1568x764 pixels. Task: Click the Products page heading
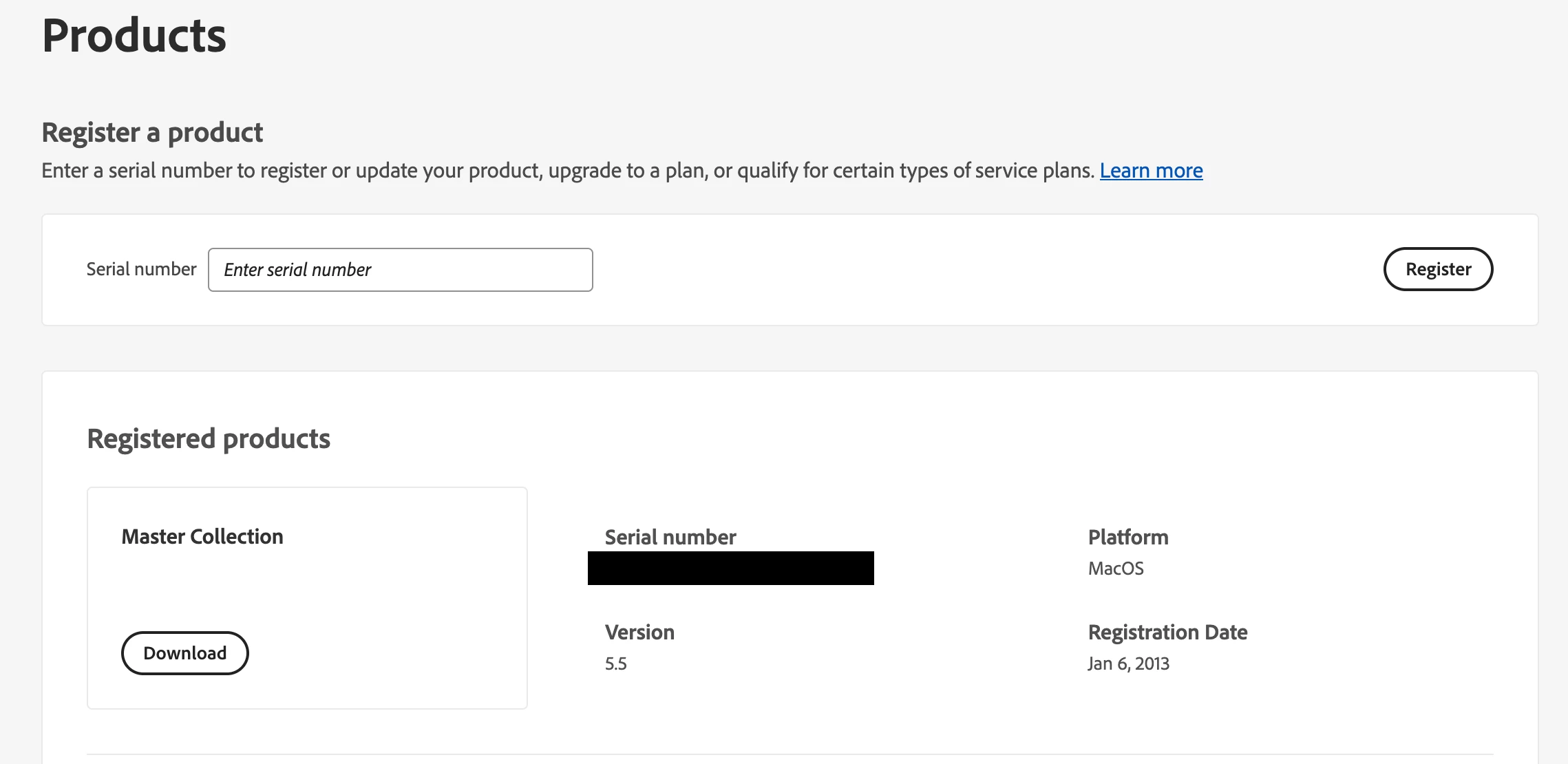pyautogui.click(x=134, y=36)
